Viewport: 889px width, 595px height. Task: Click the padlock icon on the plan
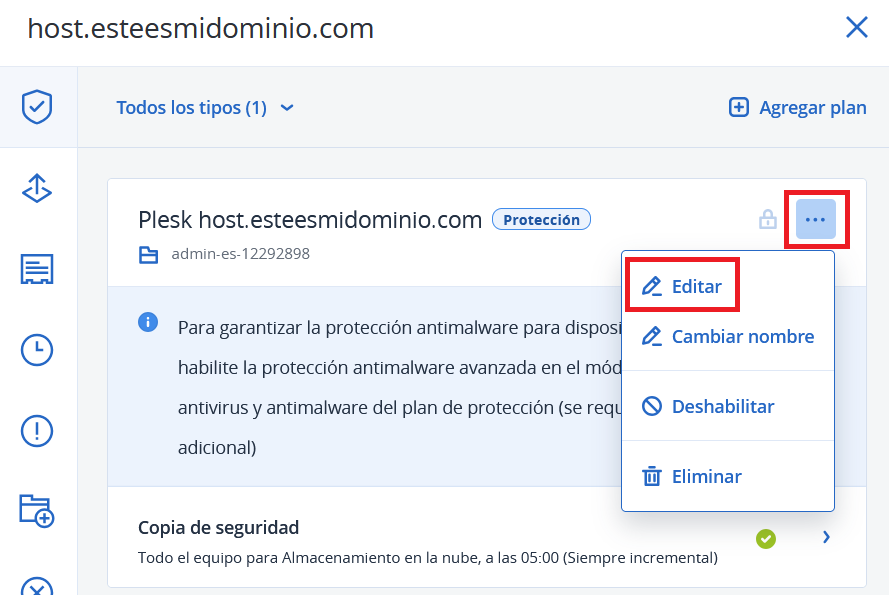(x=768, y=219)
